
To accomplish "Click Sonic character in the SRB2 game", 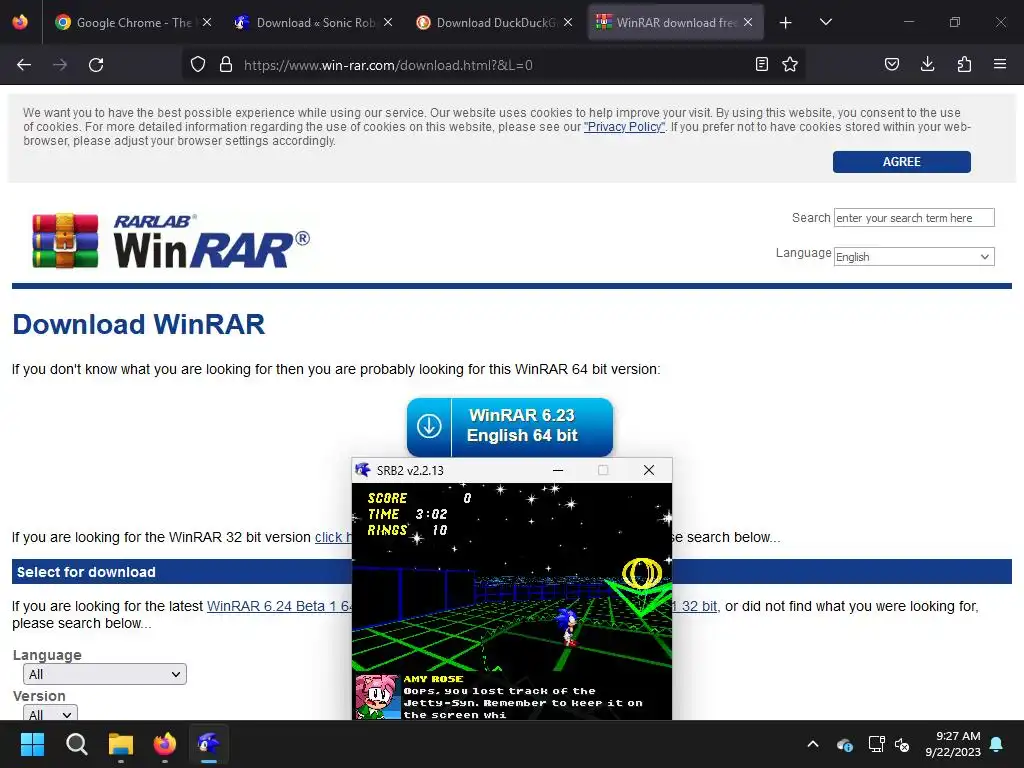I will (x=568, y=626).
